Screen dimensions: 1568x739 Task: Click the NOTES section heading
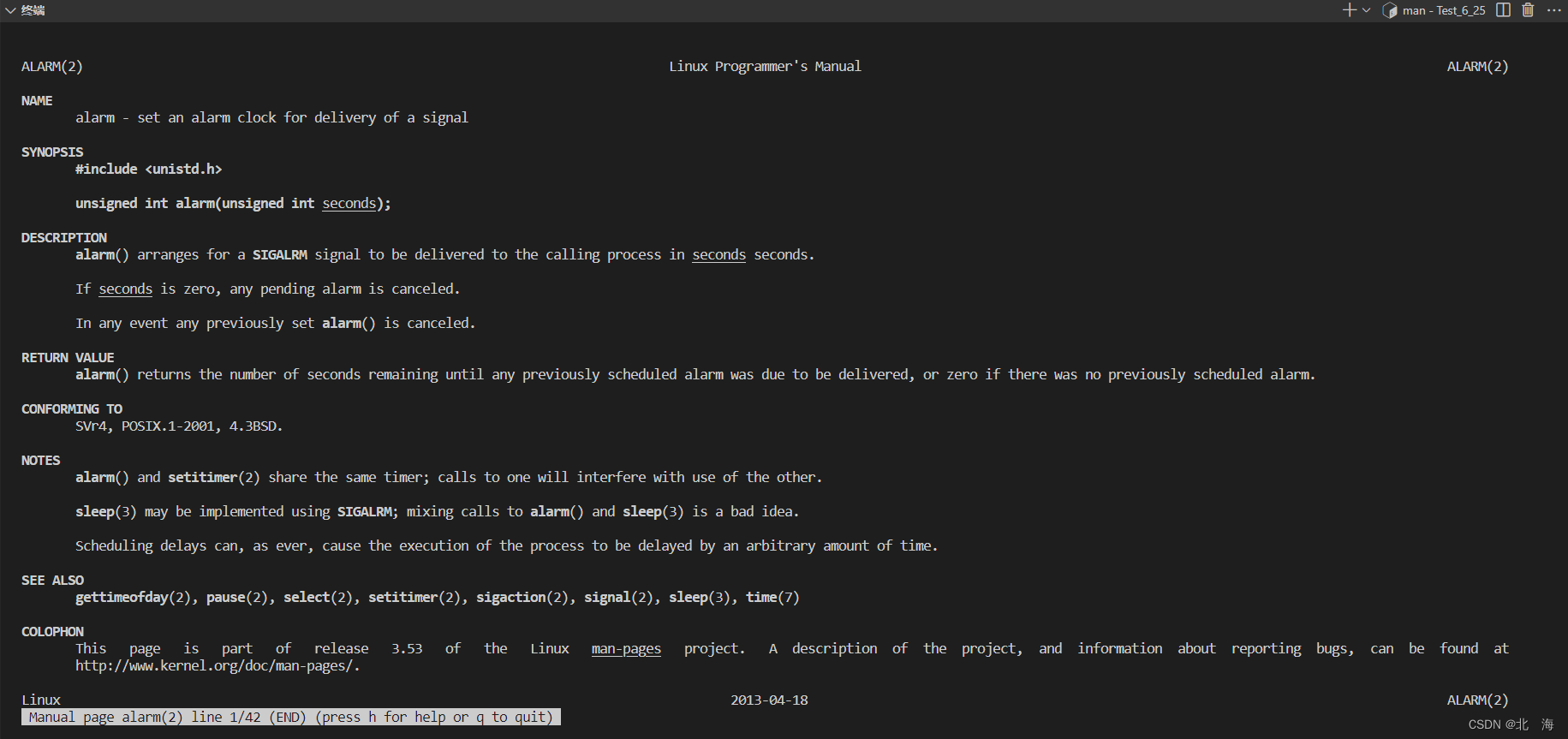(41, 460)
